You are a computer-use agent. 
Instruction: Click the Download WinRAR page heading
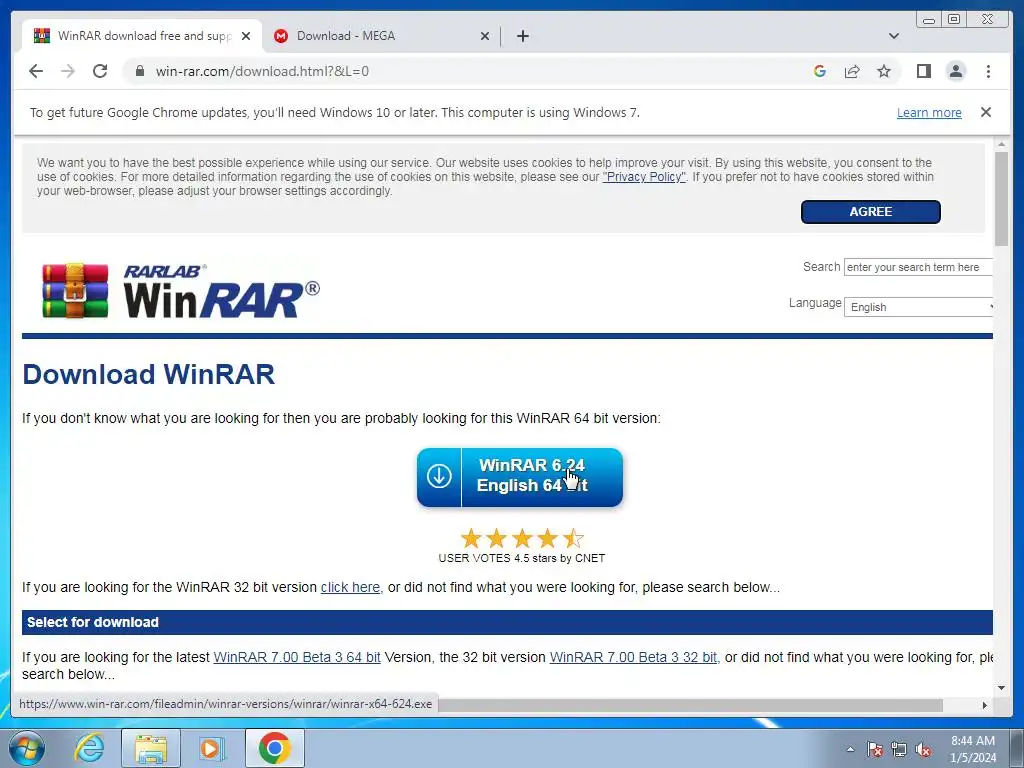[x=149, y=374]
